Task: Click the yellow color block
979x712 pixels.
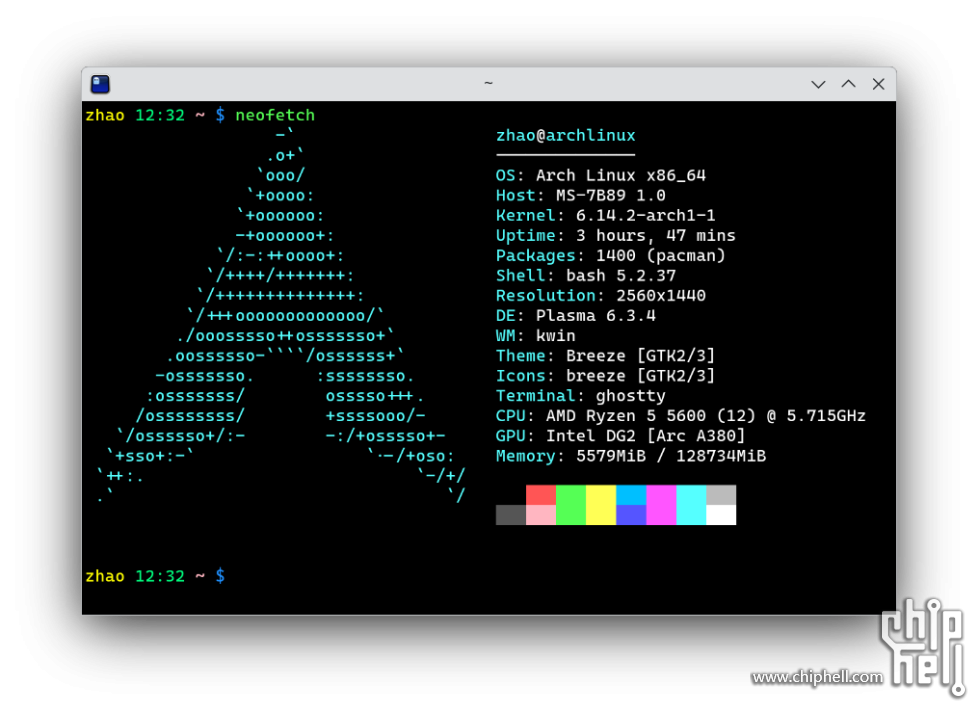Action: (601, 505)
